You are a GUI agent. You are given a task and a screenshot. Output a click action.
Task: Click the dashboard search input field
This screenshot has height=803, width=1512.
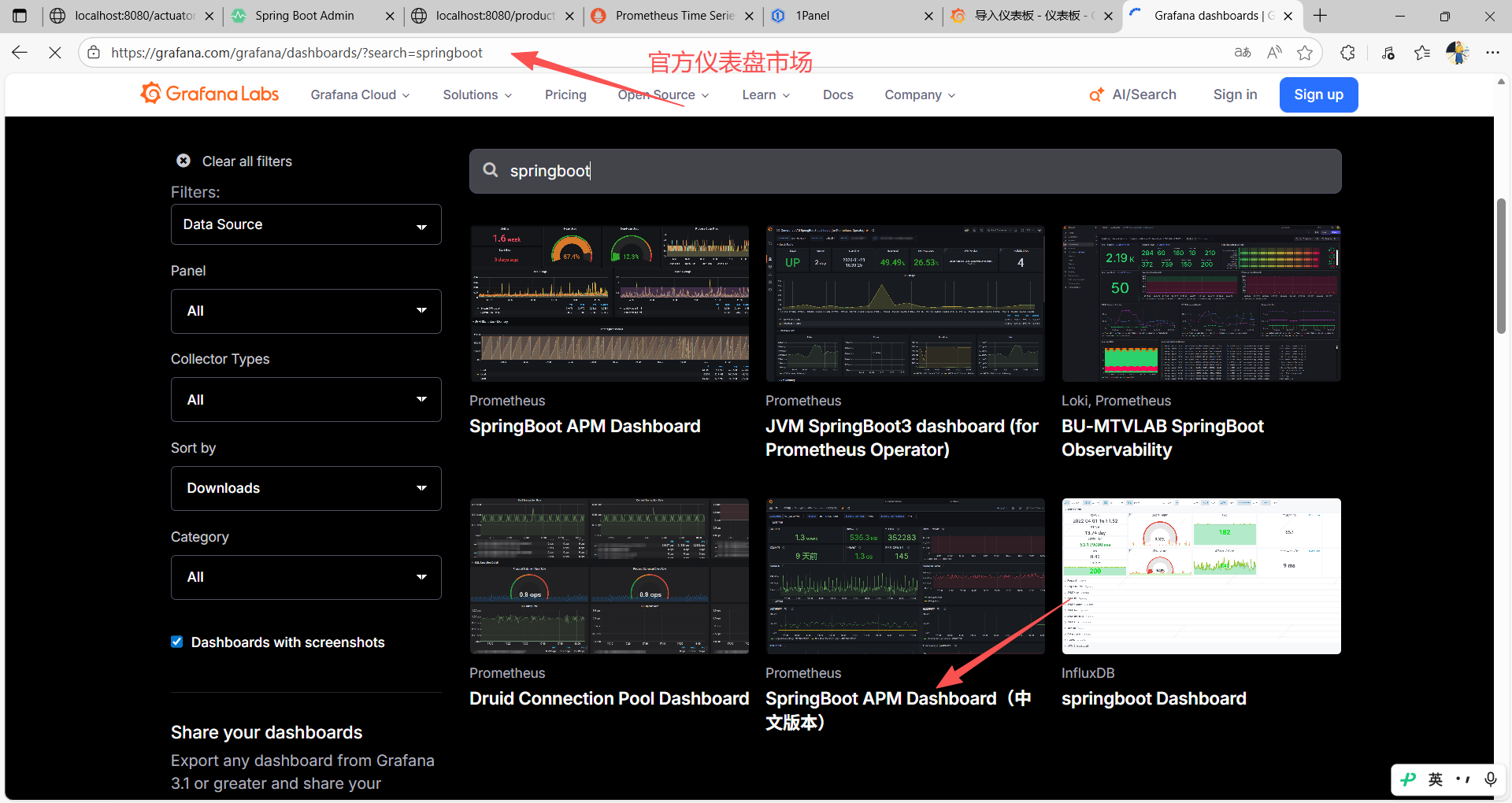pyautogui.click(x=906, y=171)
